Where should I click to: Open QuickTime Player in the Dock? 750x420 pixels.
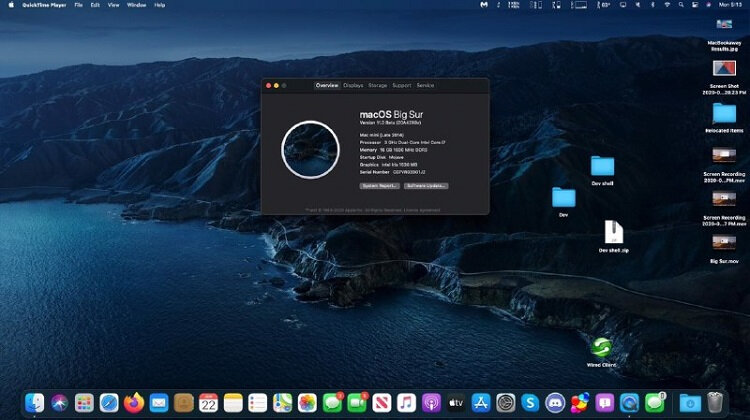click(629, 403)
